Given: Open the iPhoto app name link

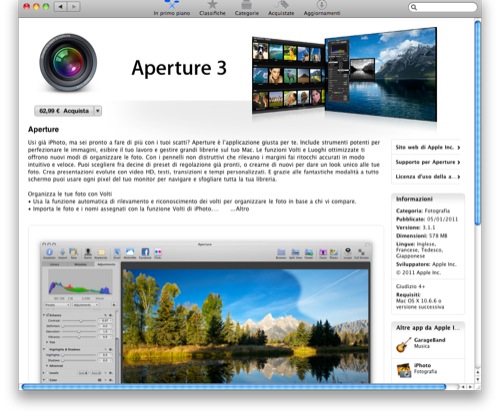Looking at the screenshot, I should 422,365.
